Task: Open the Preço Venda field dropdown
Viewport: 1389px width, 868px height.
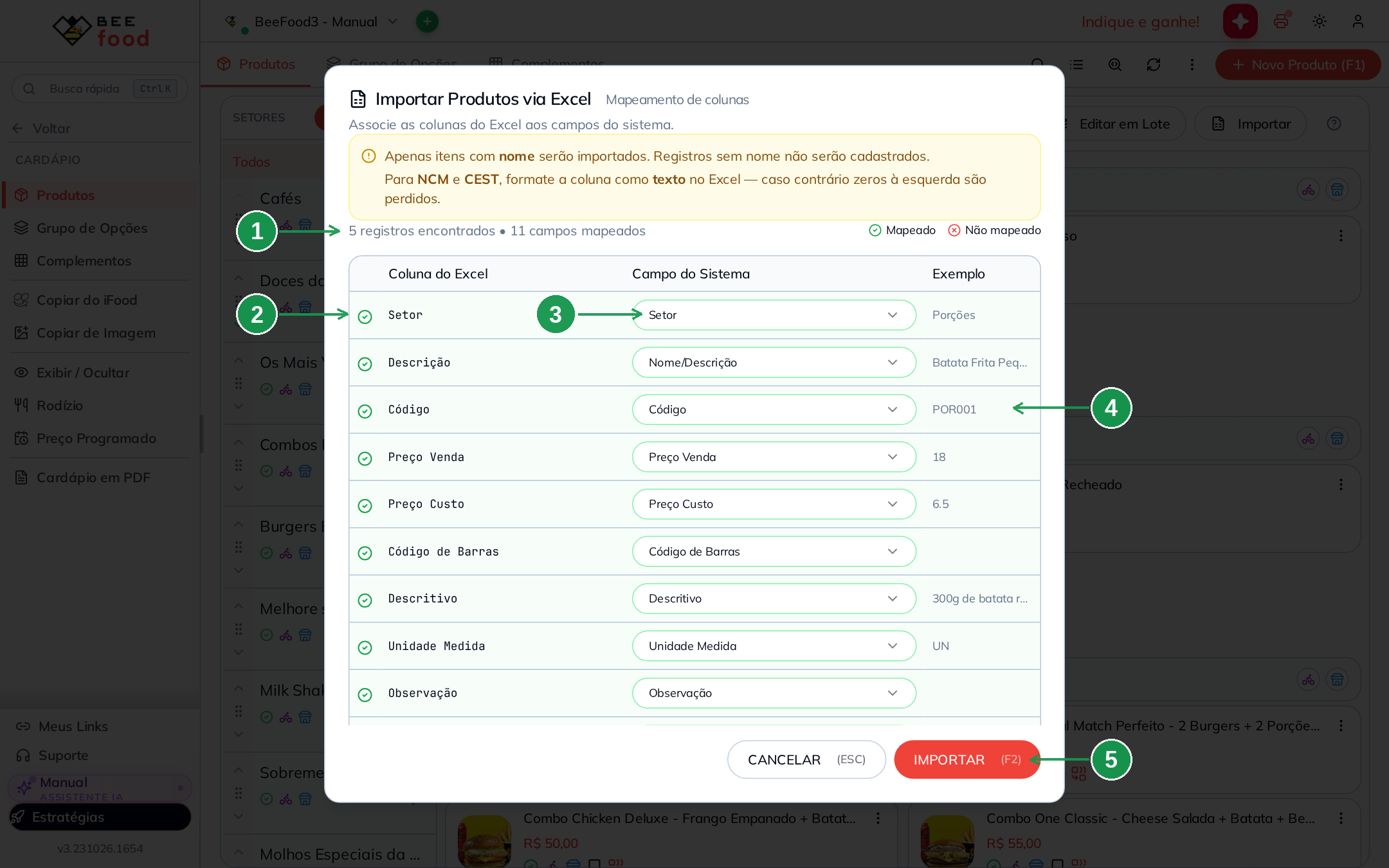Action: point(774,457)
